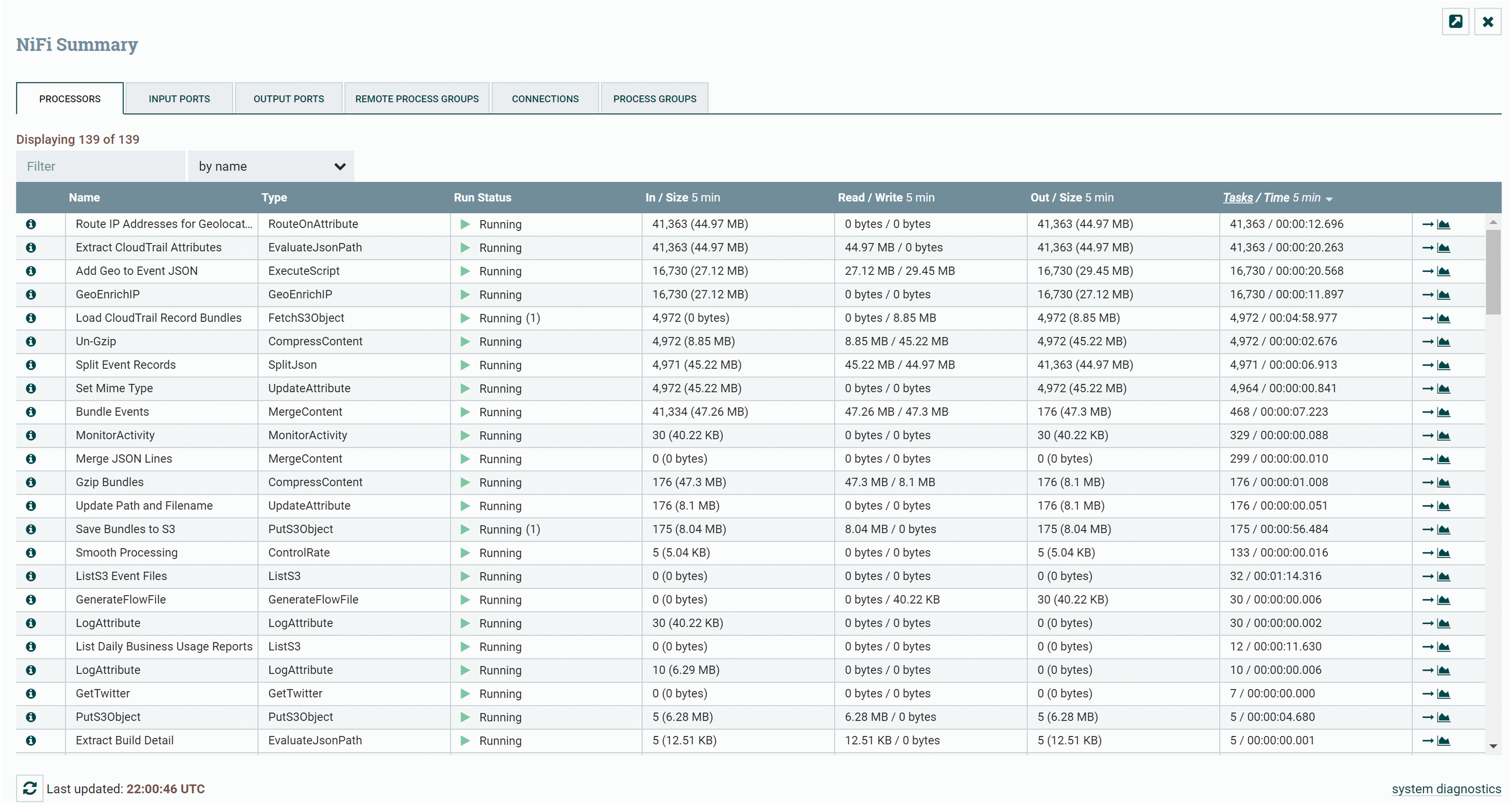This screenshot has width=1512, height=805.
Task: Refresh the summary table
Action: 30,789
